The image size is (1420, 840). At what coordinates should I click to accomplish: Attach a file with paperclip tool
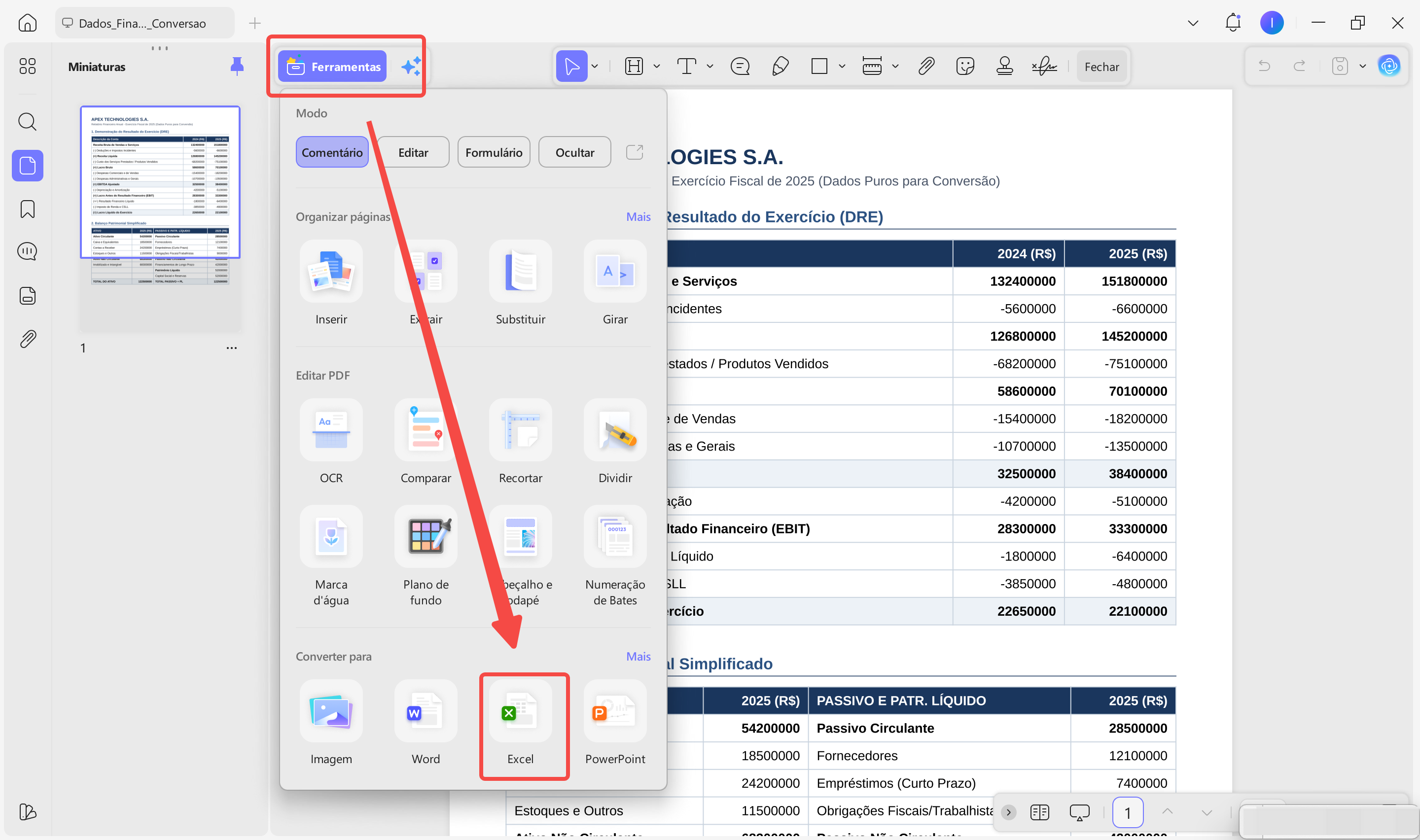[926, 66]
